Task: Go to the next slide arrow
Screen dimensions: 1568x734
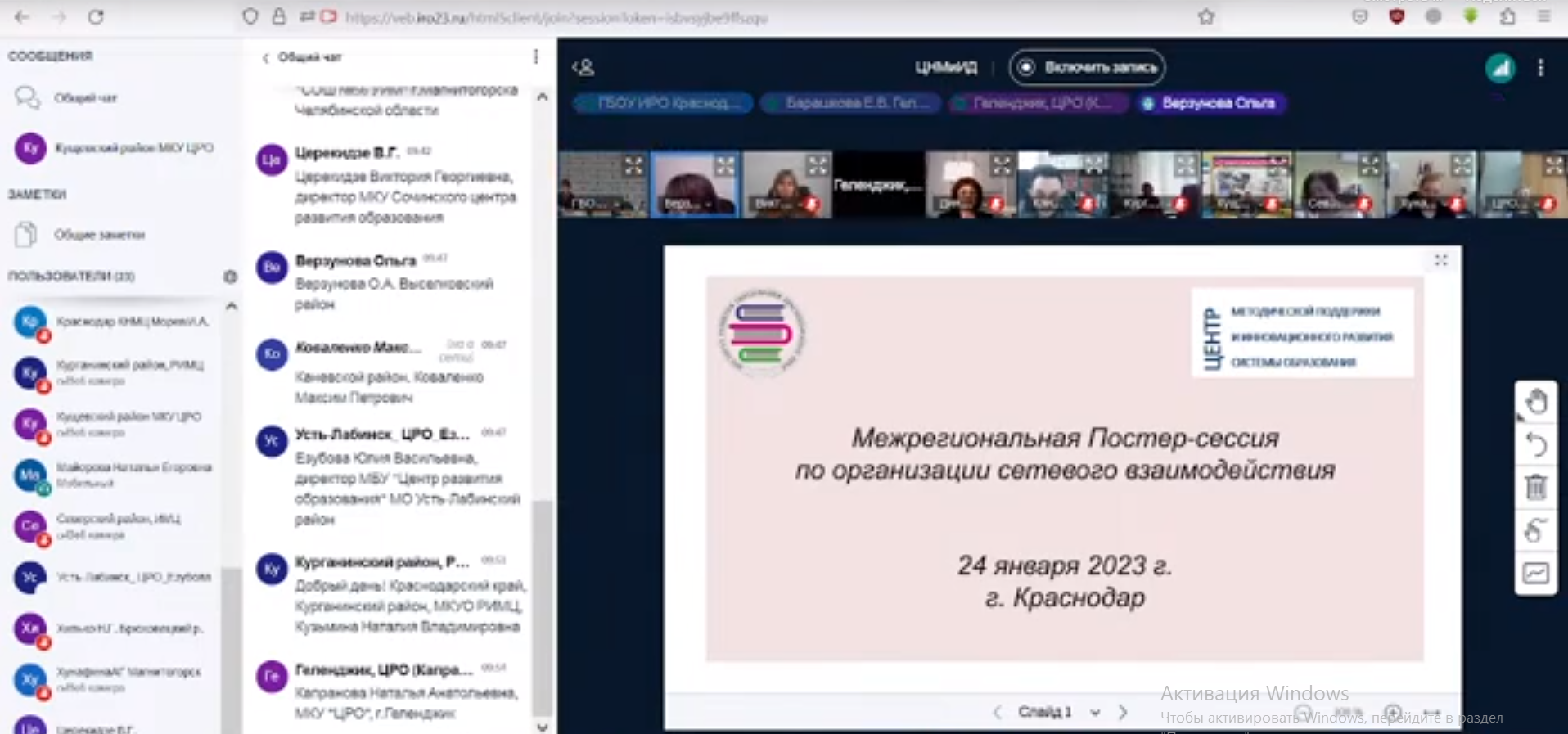Action: click(x=1123, y=712)
